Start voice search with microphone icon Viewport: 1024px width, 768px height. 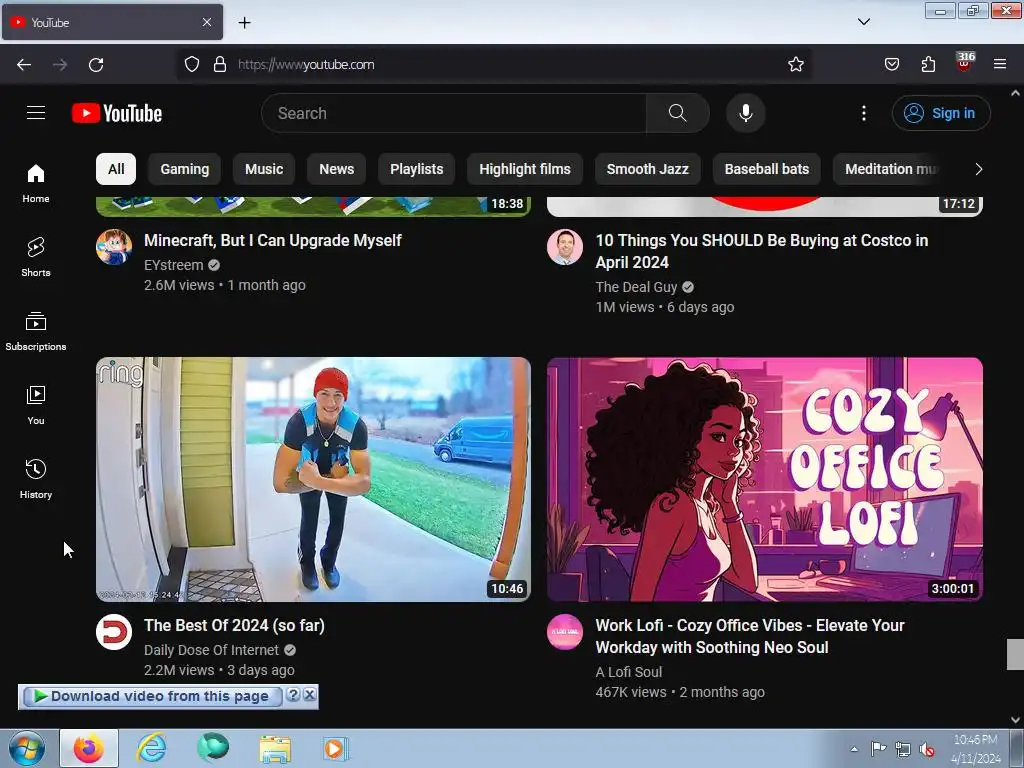pos(745,113)
